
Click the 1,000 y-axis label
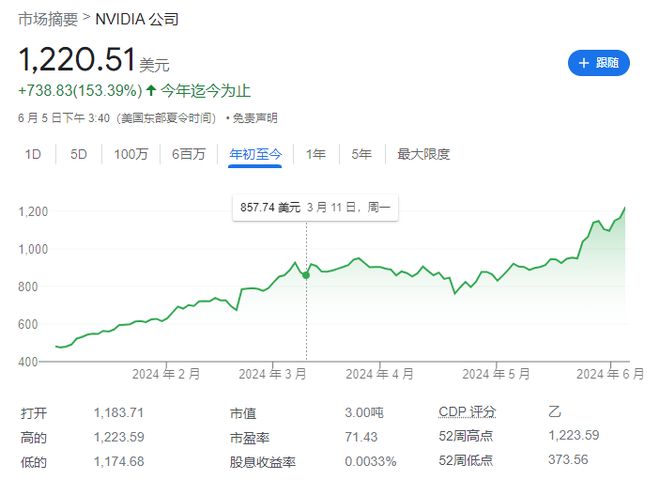[x=33, y=249]
